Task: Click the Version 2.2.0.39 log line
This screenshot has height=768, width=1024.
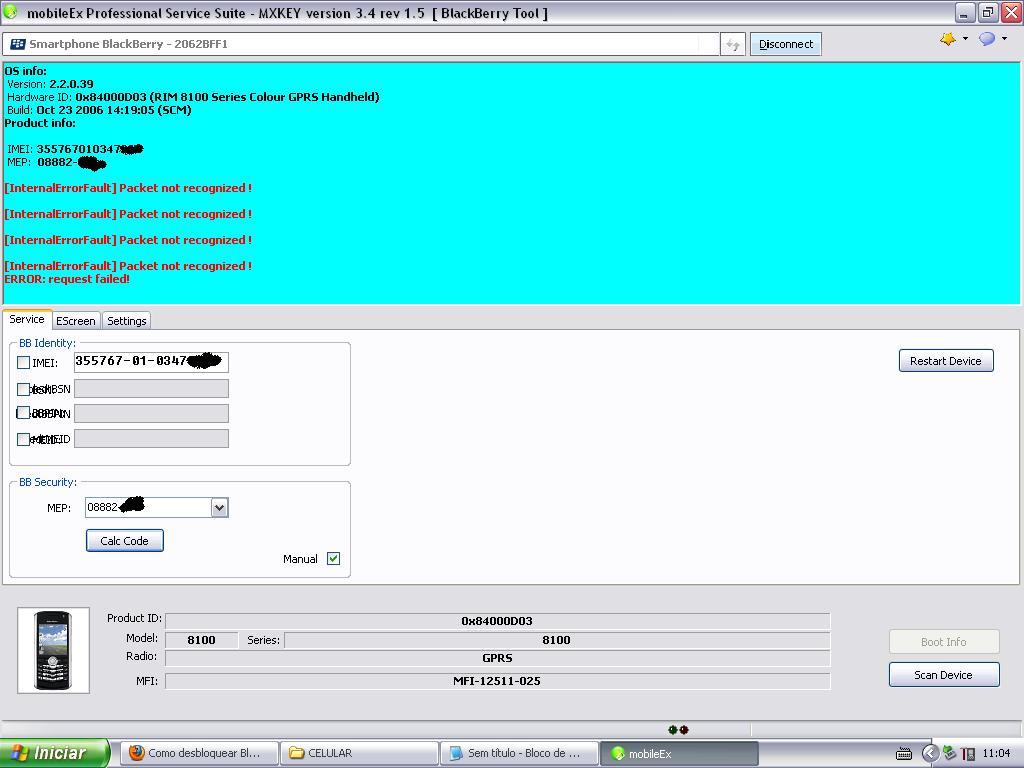Action: [x=50, y=84]
